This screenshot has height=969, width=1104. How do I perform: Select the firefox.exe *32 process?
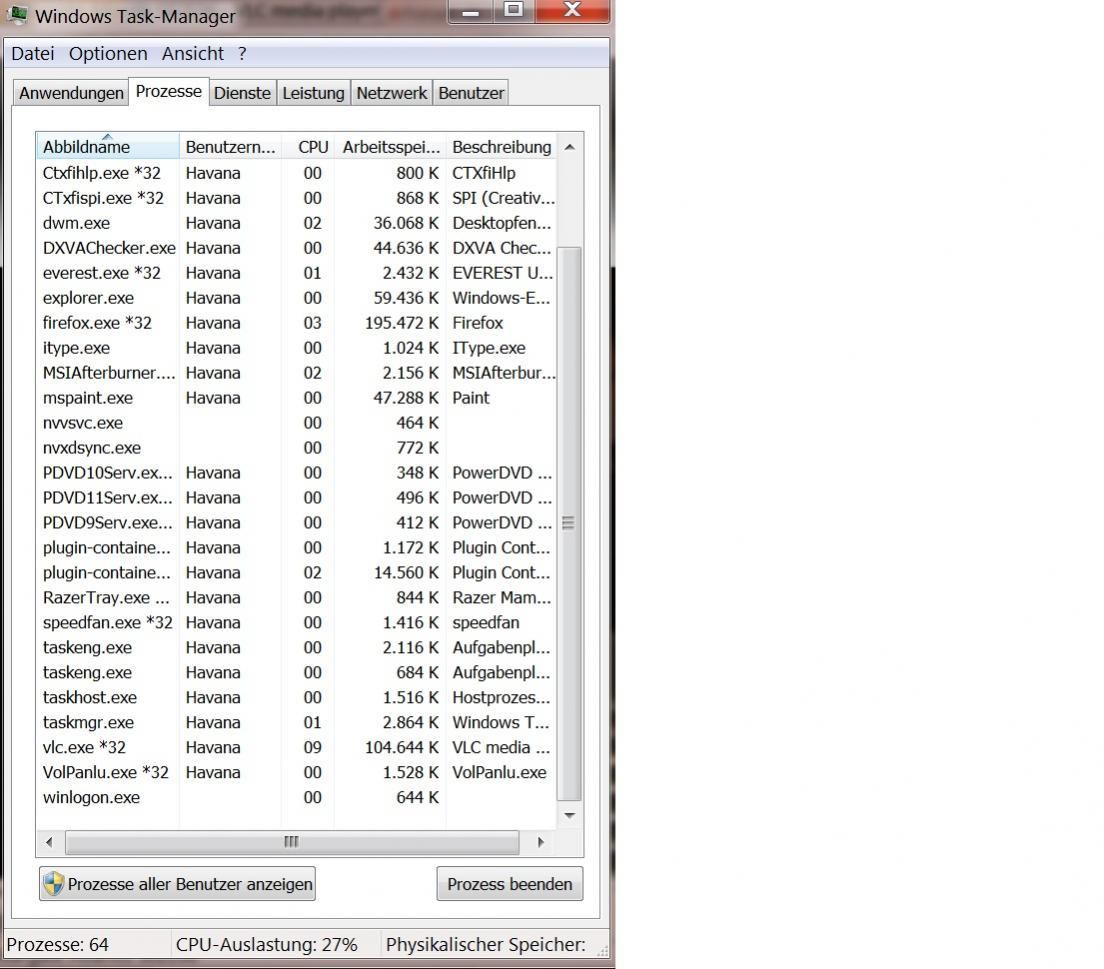pyautogui.click(x=296, y=323)
